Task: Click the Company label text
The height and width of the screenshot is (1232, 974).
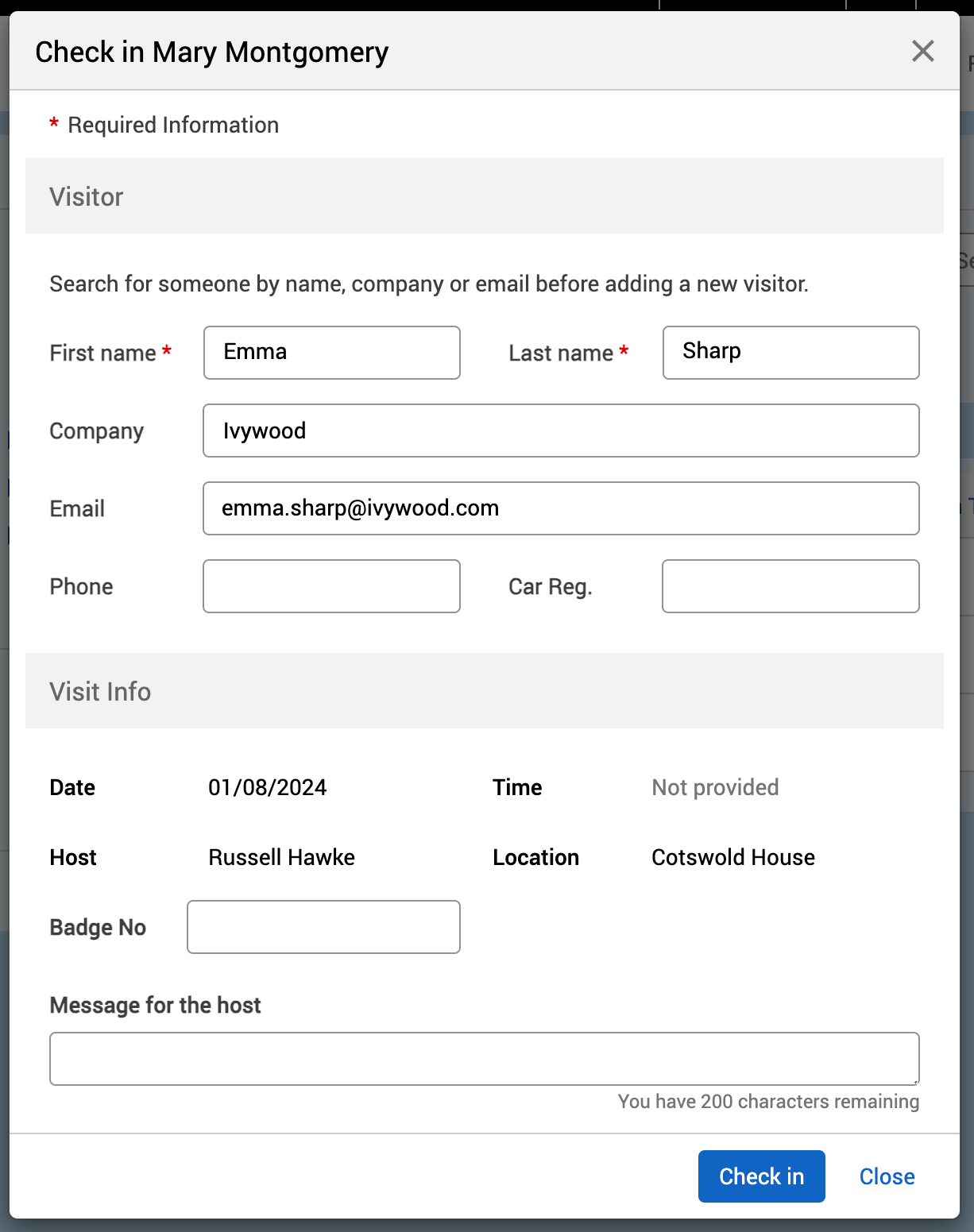Action: coord(96,431)
